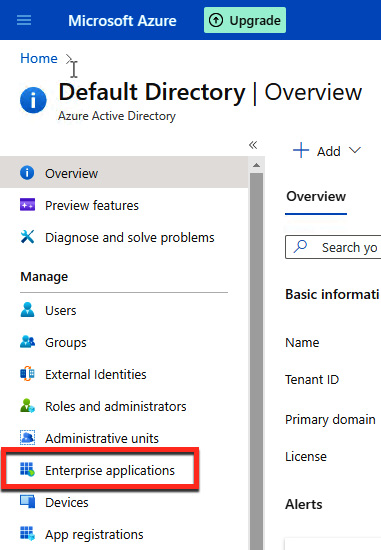Click the App registrations icon
Screen dimensions: 381x550
(27, 534)
